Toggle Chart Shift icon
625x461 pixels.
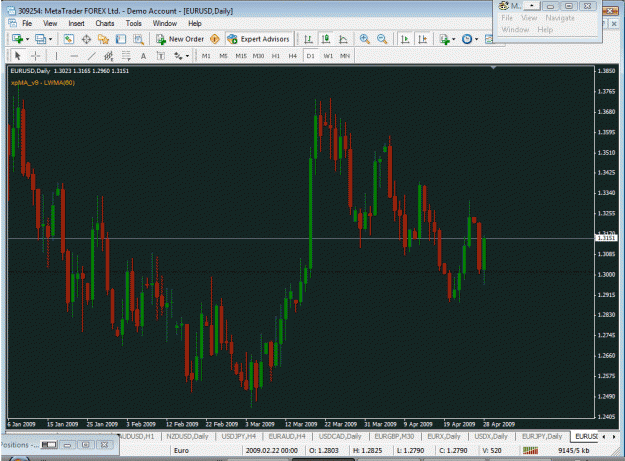click(x=423, y=39)
